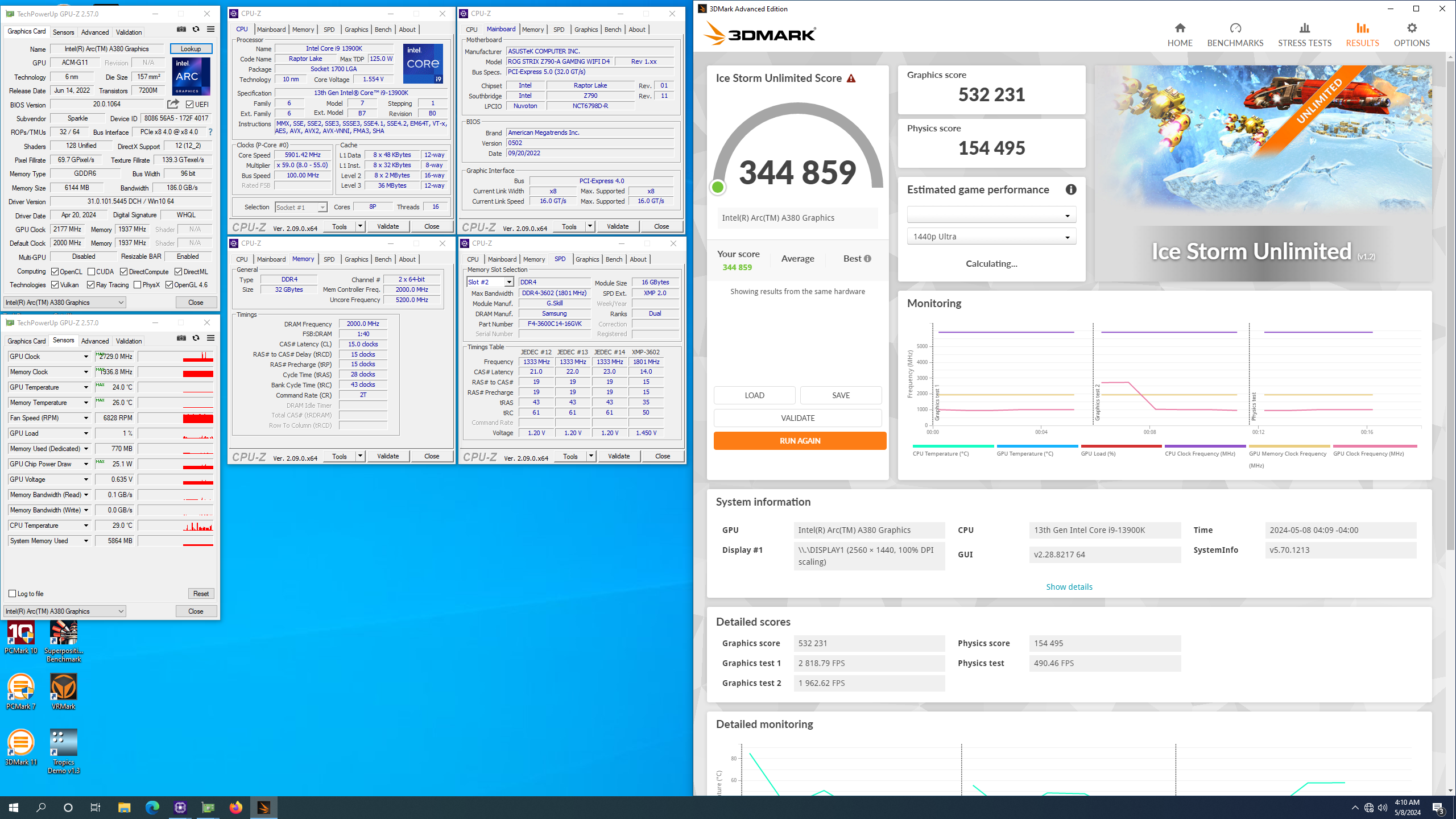This screenshot has width=1456, height=819.
Task: Click LOAD result button
Action: pyautogui.click(x=754, y=395)
